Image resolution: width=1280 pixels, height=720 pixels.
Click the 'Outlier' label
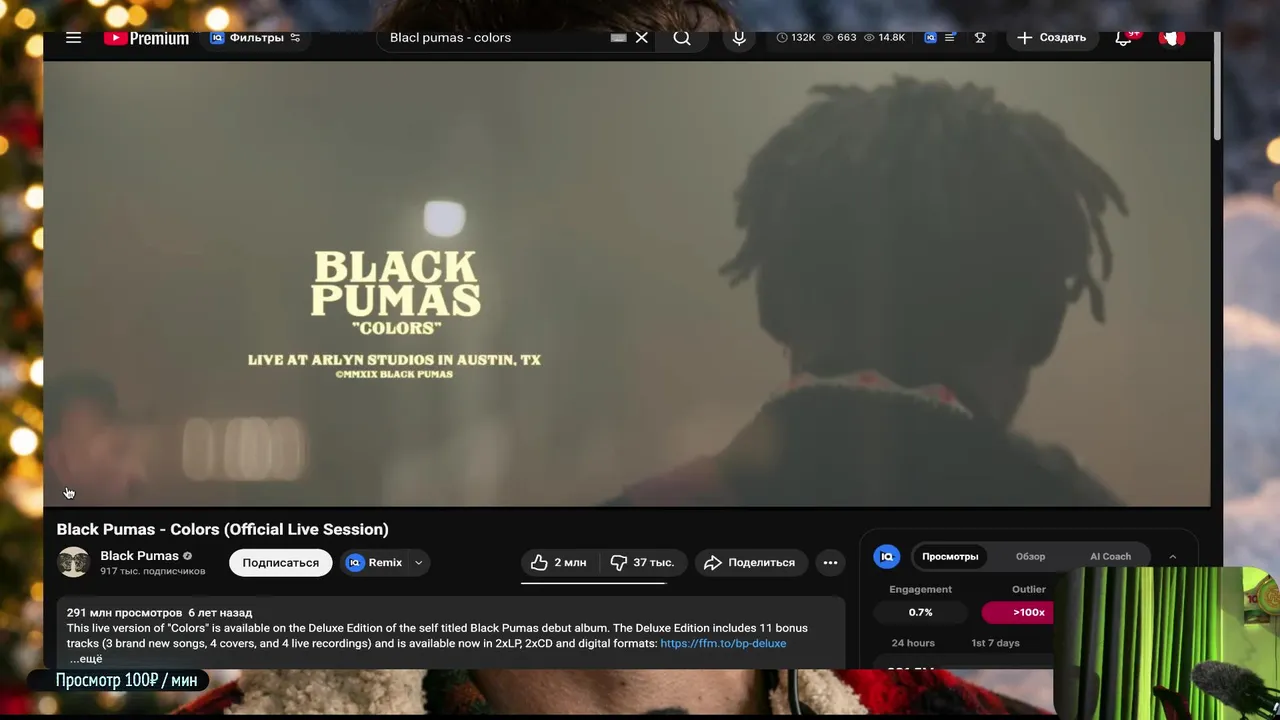coord(1028,589)
